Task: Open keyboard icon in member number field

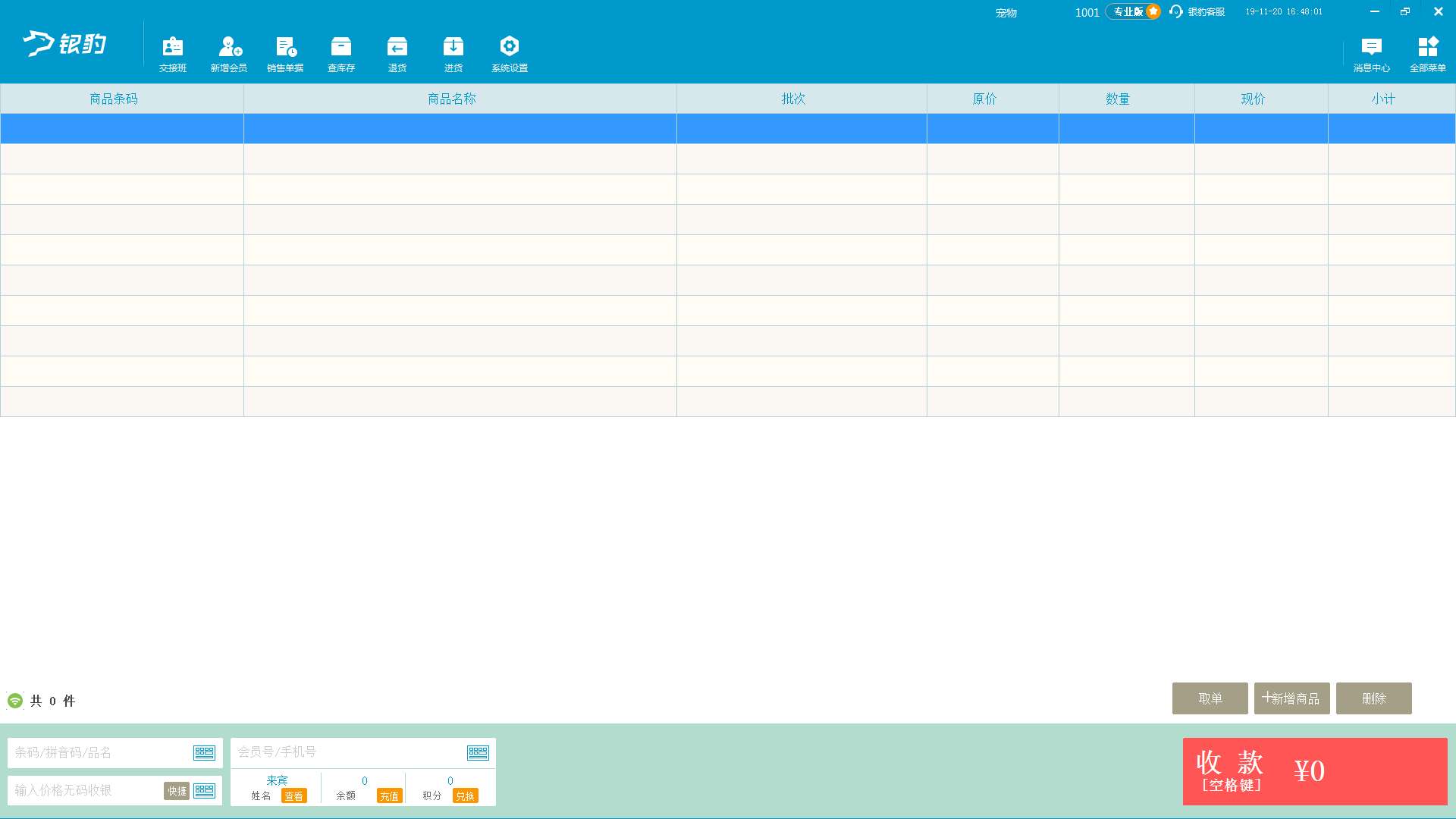Action: click(x=478, y=752)
